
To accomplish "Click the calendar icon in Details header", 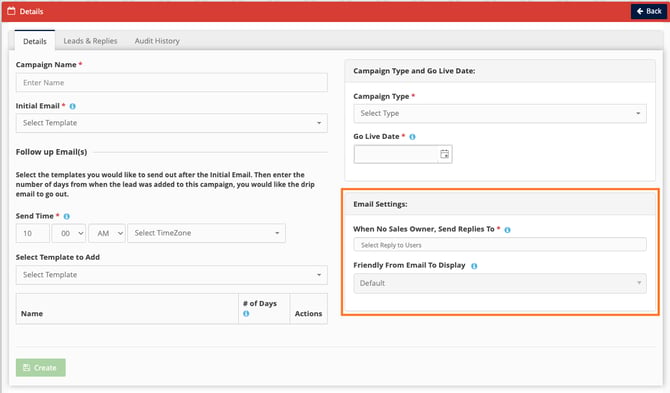I will point(11,11).
